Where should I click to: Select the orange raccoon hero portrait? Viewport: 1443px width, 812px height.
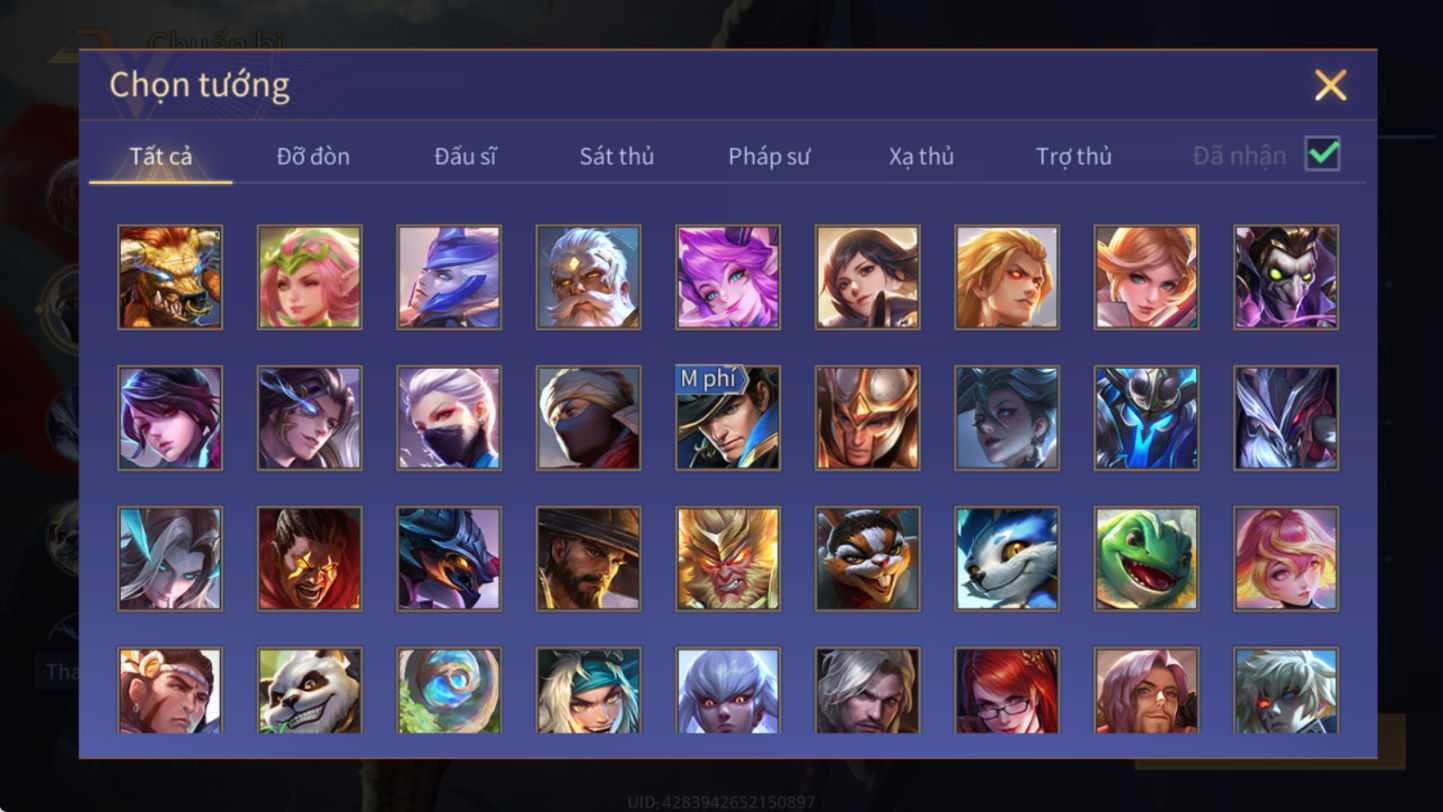pyautogui.click(x=867, y=559)
